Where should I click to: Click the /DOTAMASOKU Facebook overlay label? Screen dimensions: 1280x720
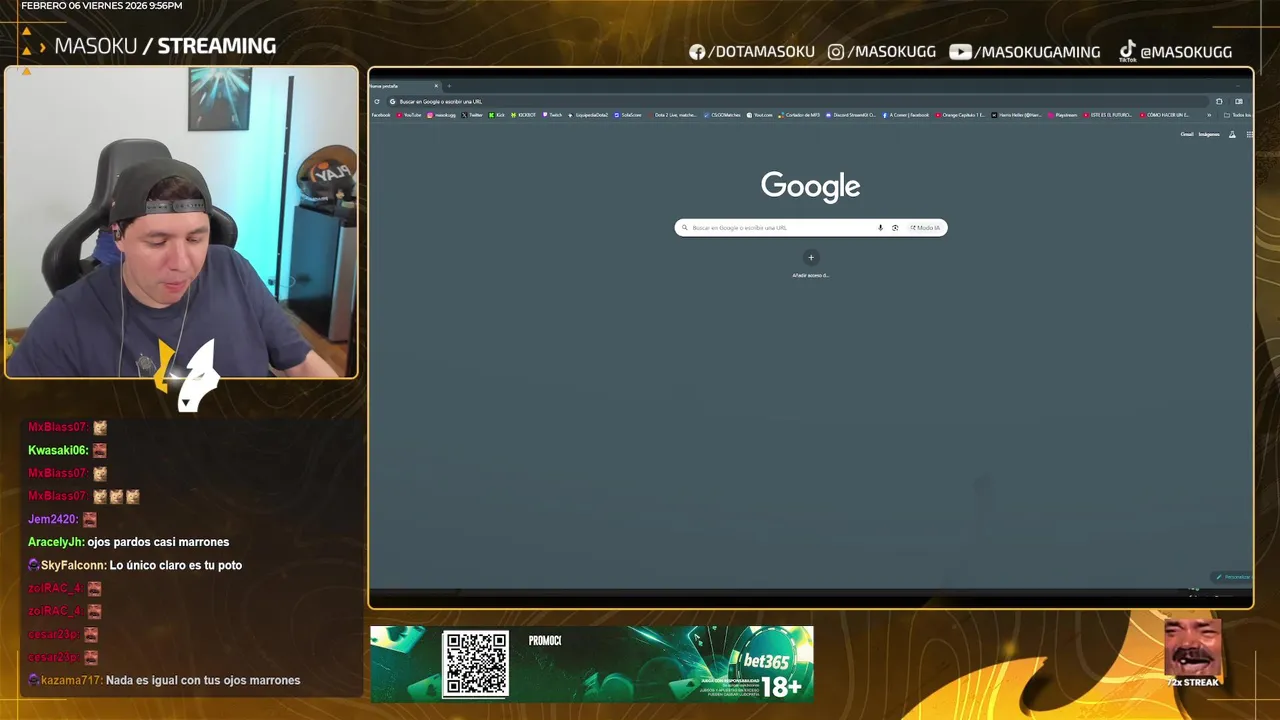pos(752,52)
